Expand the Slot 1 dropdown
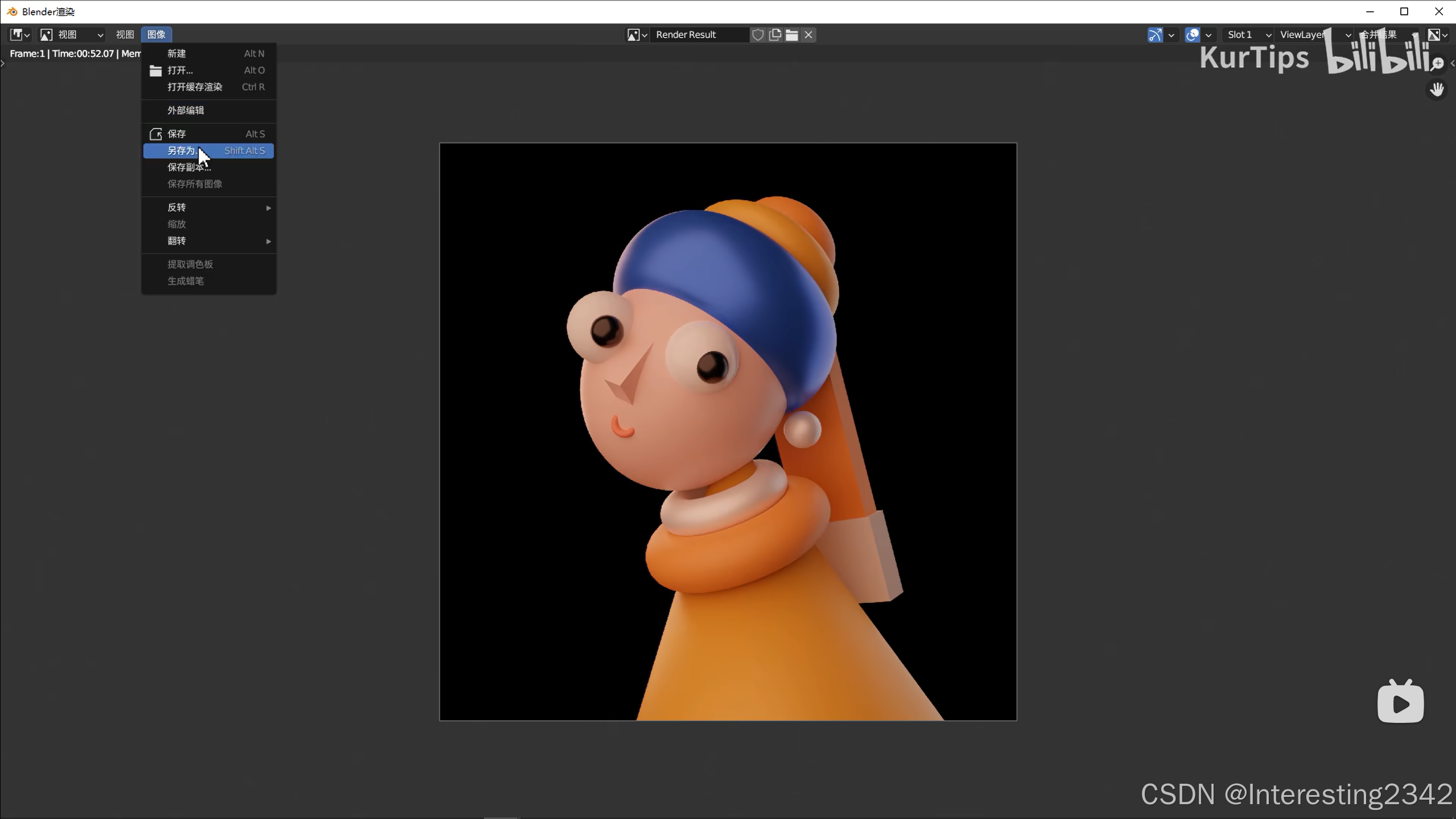The height and width of the screenshot is (819, 1456). (x=1248, y=35)
